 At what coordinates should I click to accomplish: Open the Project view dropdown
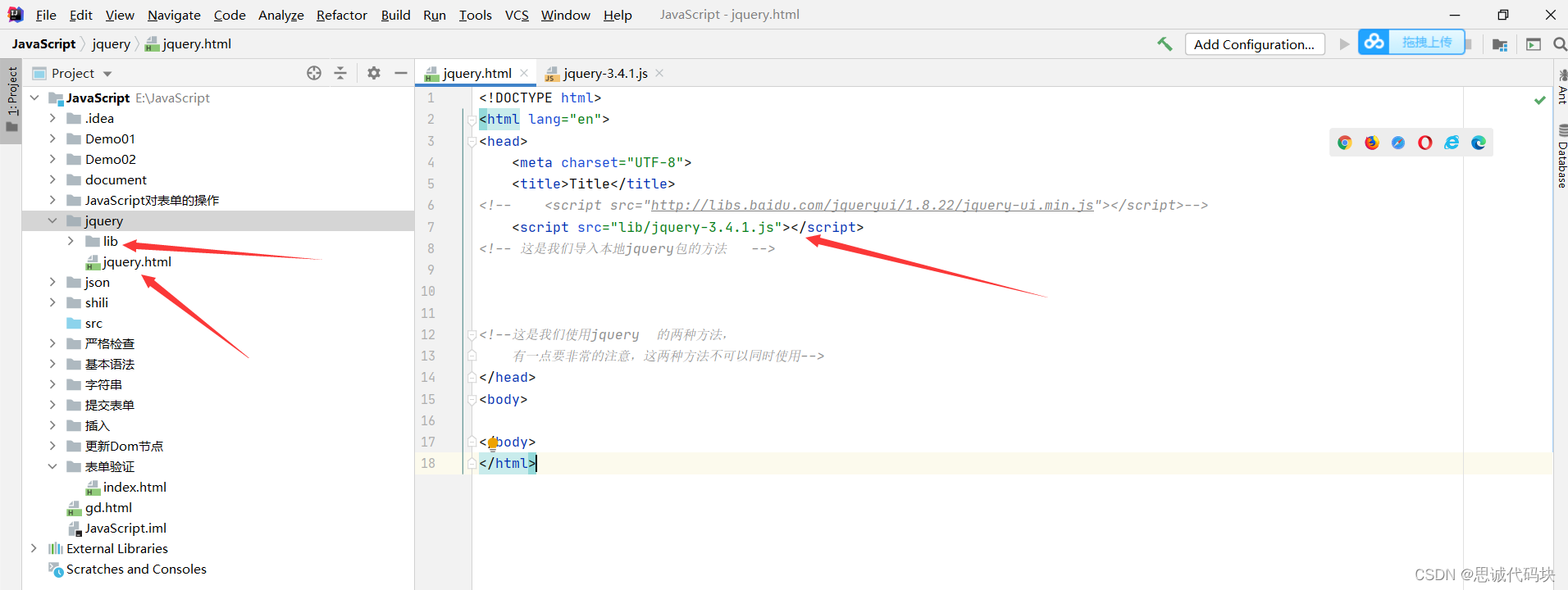[x=107, y=74]
